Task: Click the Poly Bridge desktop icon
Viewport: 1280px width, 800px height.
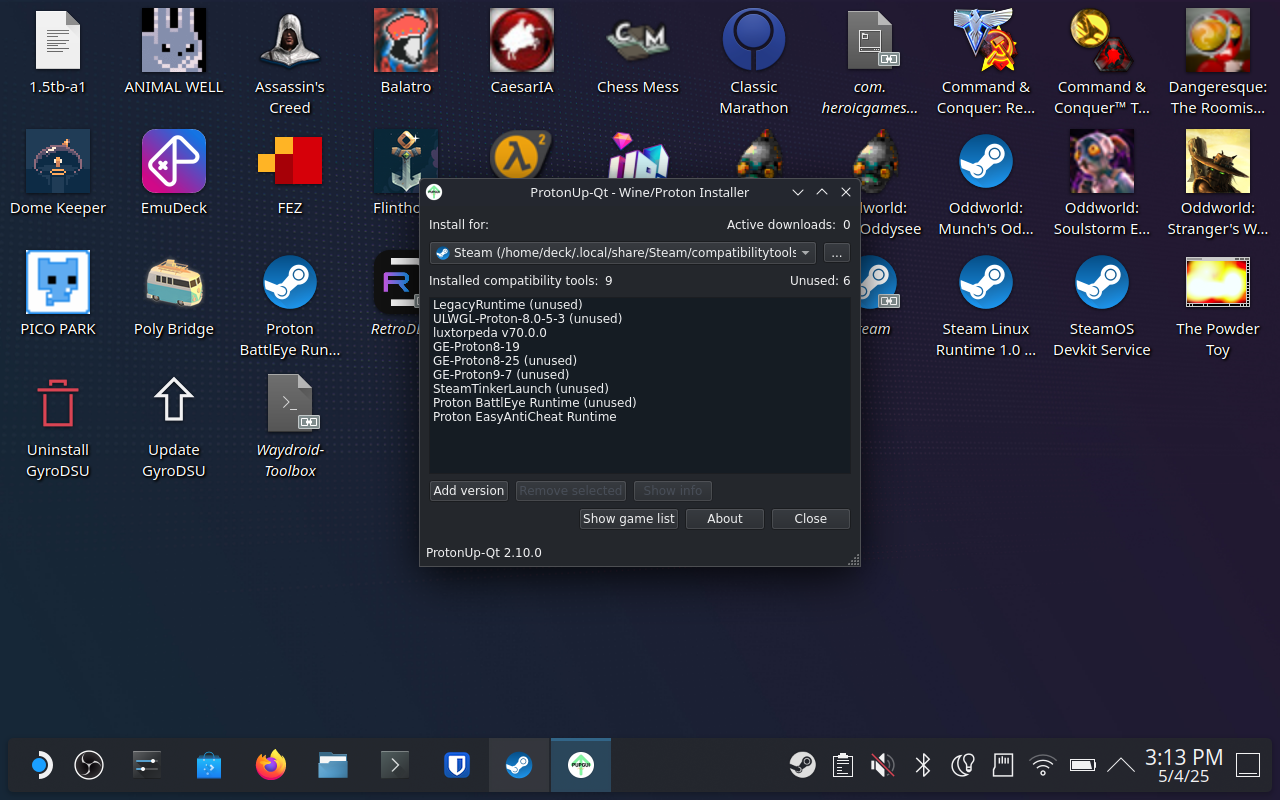Action: (x=174, y=282)
